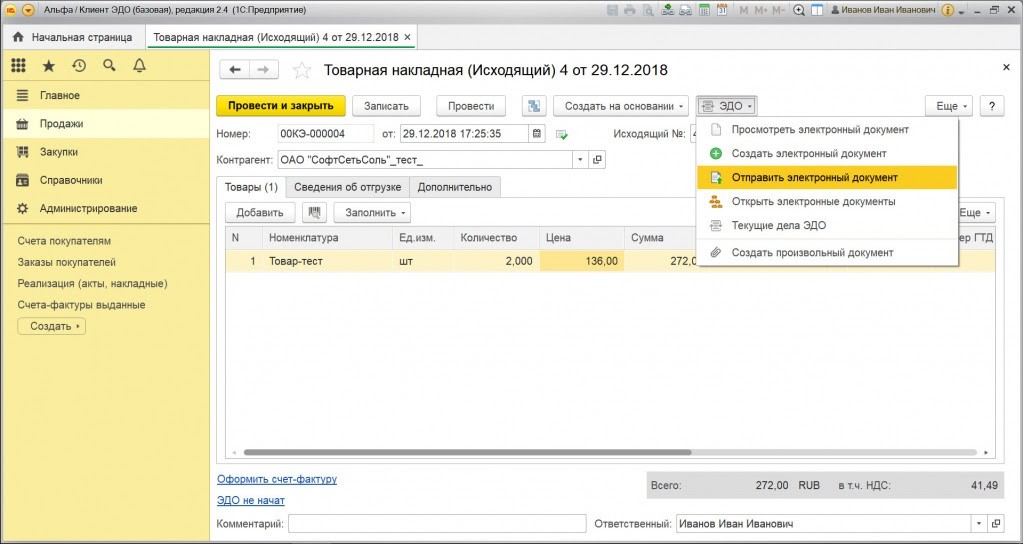Click into the Комментарий input field
Image resolution: width=1023 pixels, height=544 pixels.
[437, 524]
